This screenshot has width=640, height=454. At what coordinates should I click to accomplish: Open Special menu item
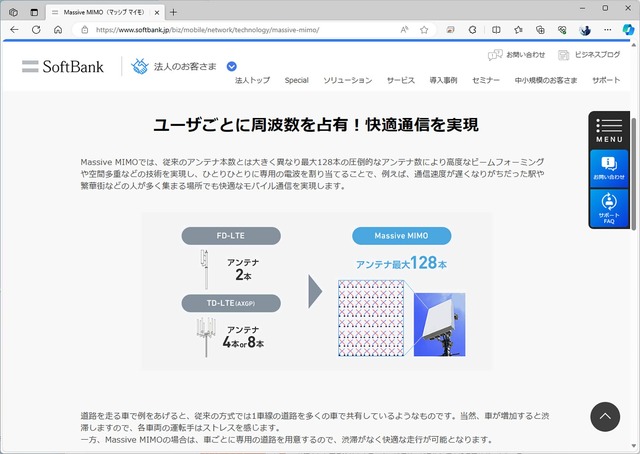pyautogui.click(x=297, y=80)
